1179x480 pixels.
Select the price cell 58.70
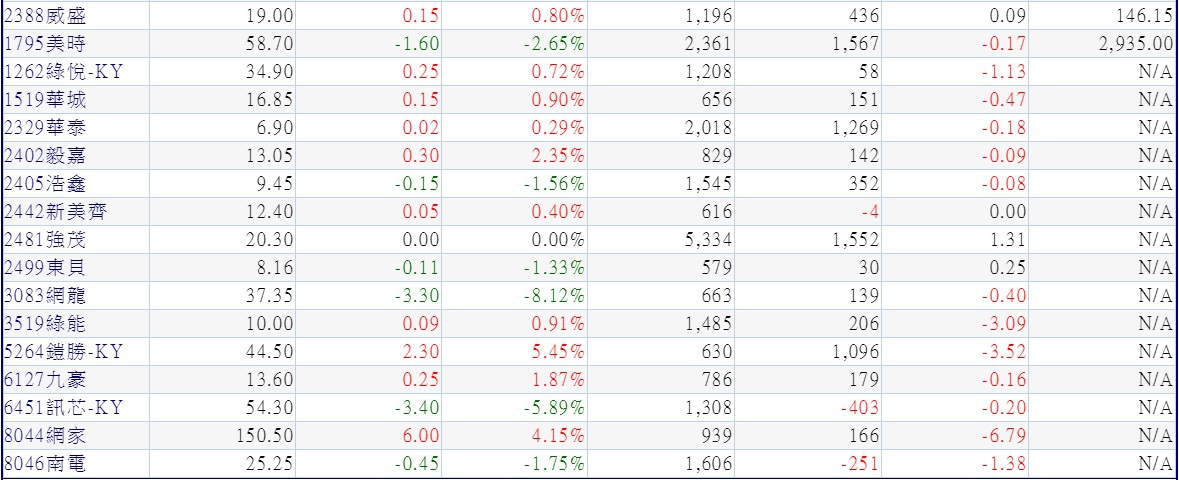[269, 44]
